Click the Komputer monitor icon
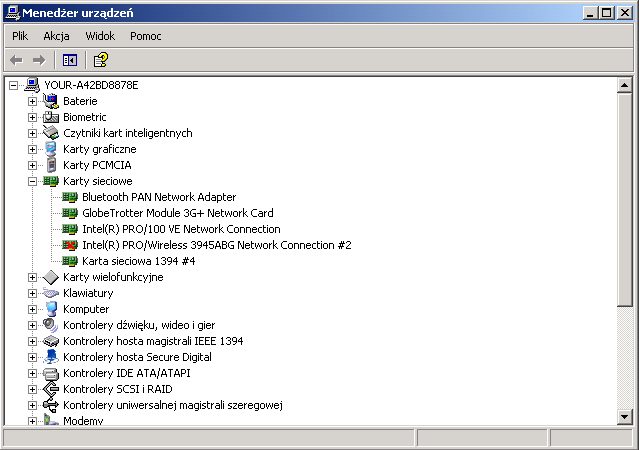Viewport: 639px width, 450px height. pos(51,309)
